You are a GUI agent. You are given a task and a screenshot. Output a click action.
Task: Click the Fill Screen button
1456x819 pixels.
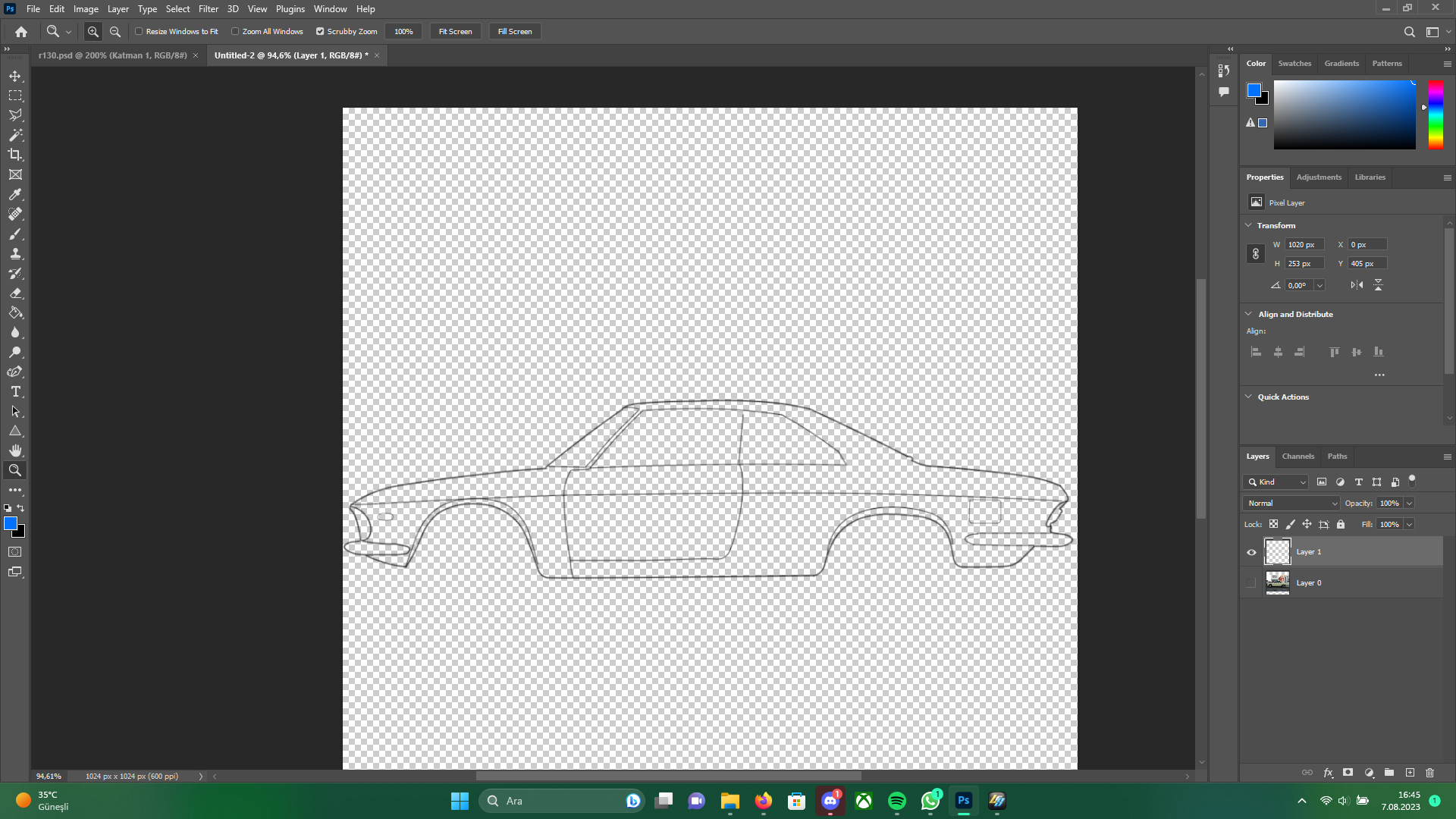coord(515,32)
